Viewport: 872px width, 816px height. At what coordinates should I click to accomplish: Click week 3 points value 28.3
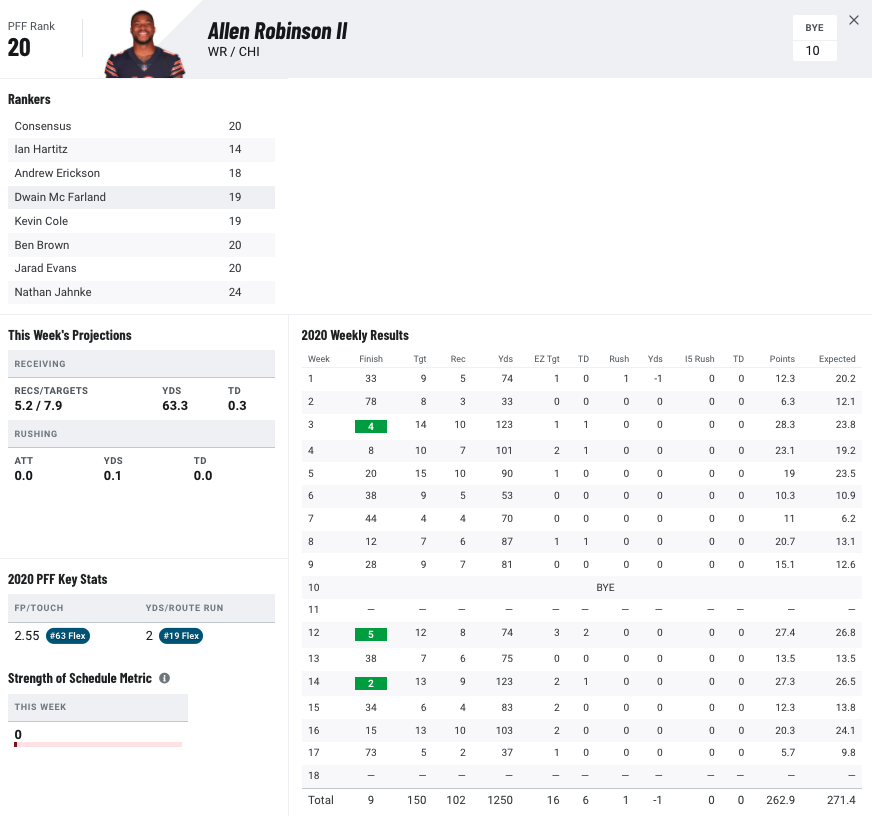(x=785, y=425)
